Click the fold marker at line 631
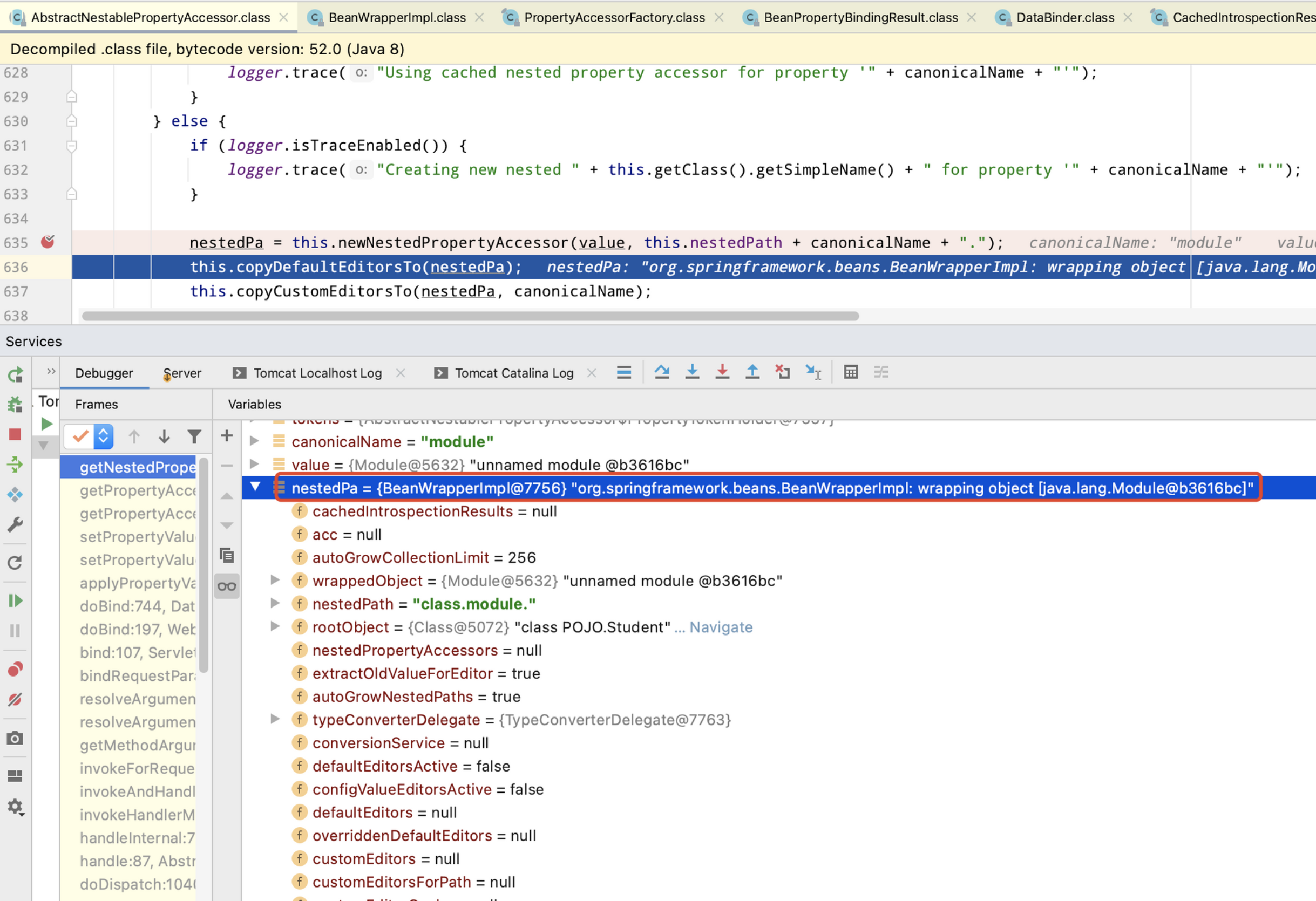 [x=71, y=146]
